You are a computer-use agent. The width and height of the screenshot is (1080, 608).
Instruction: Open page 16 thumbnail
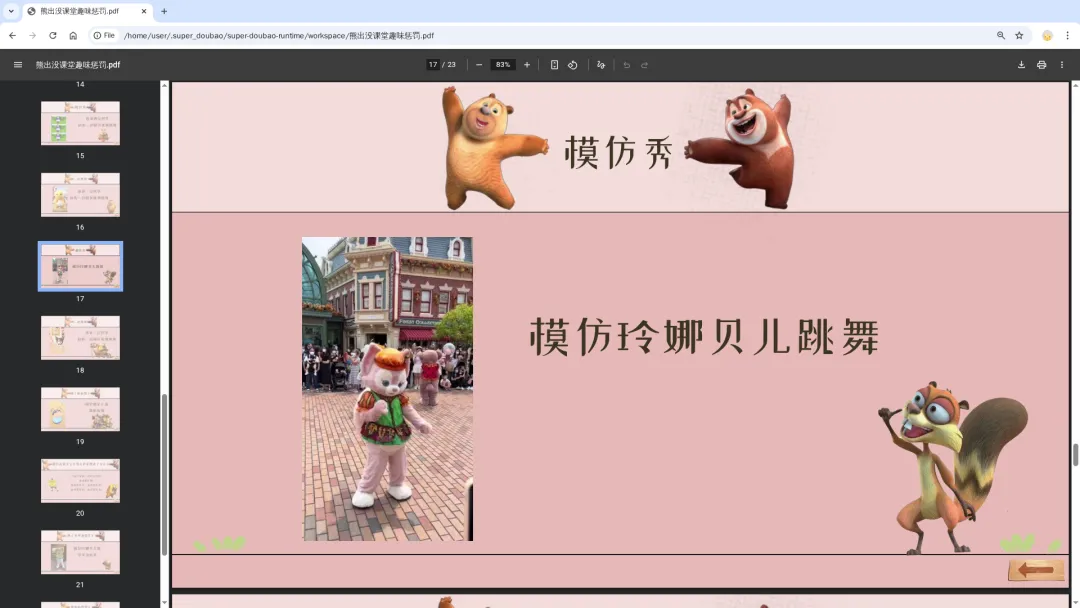80,195
